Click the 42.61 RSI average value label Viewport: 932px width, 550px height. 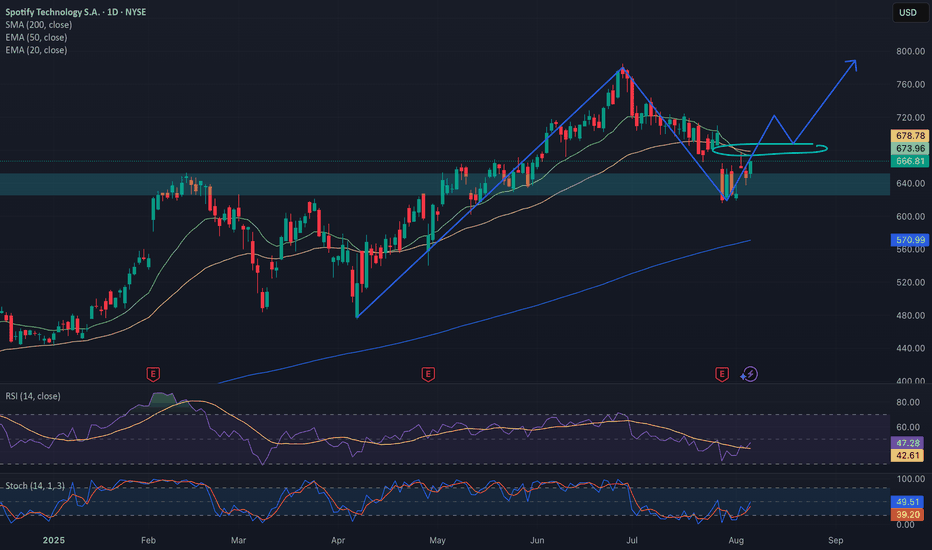pos(908,455)
